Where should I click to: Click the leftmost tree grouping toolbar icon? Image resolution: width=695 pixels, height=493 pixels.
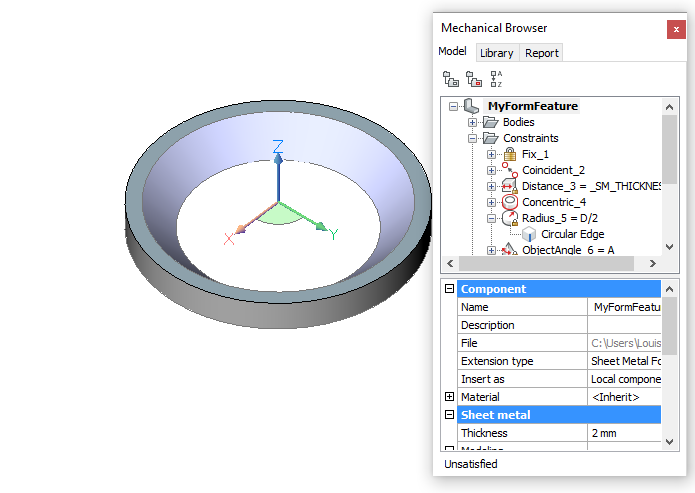tap(451, 78)
